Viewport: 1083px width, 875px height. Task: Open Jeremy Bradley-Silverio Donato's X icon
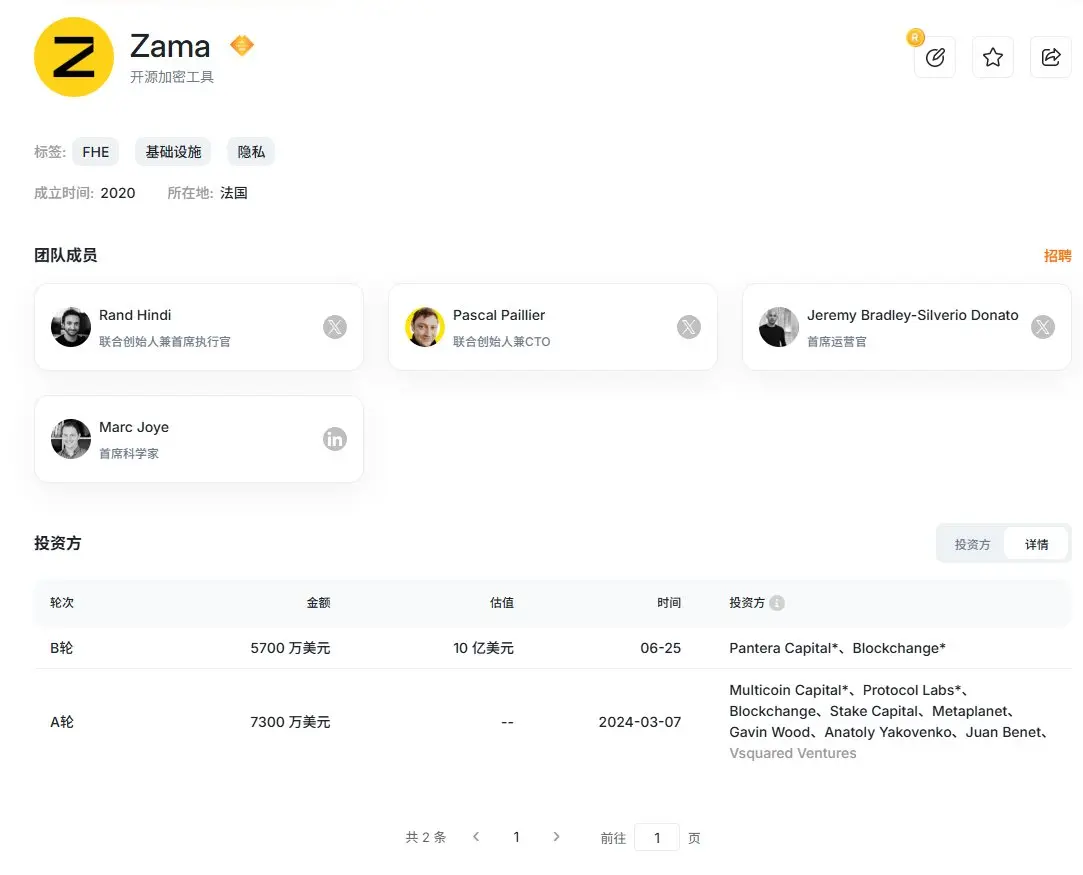click(1043, 327)
